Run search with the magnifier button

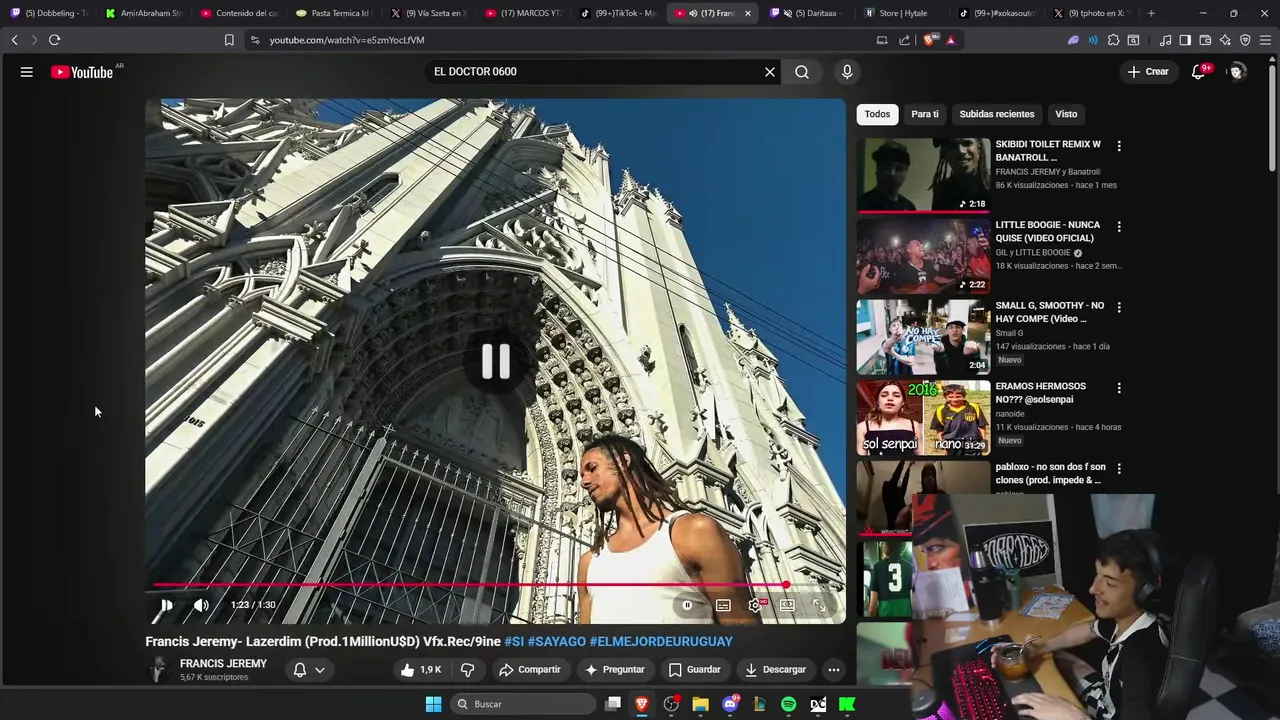802,72
